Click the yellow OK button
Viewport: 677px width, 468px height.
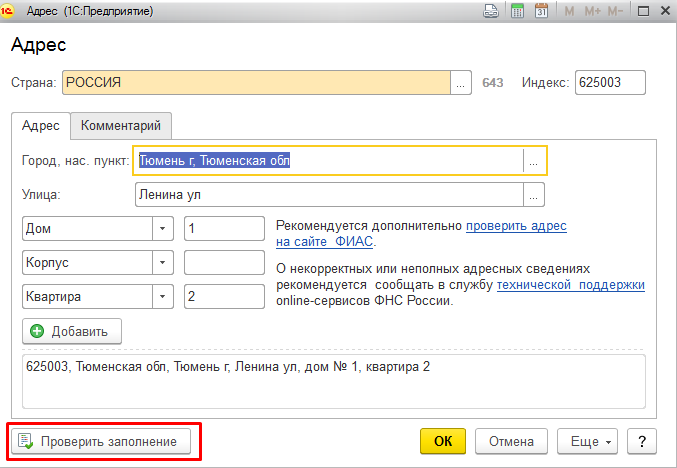(x=443, y=441)
